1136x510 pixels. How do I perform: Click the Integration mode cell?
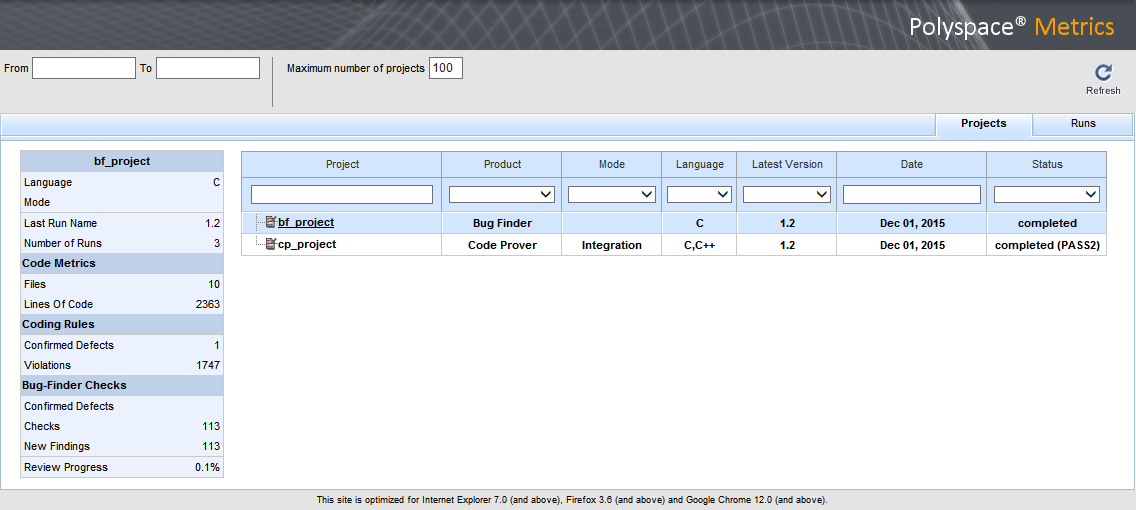click(611, 245)
